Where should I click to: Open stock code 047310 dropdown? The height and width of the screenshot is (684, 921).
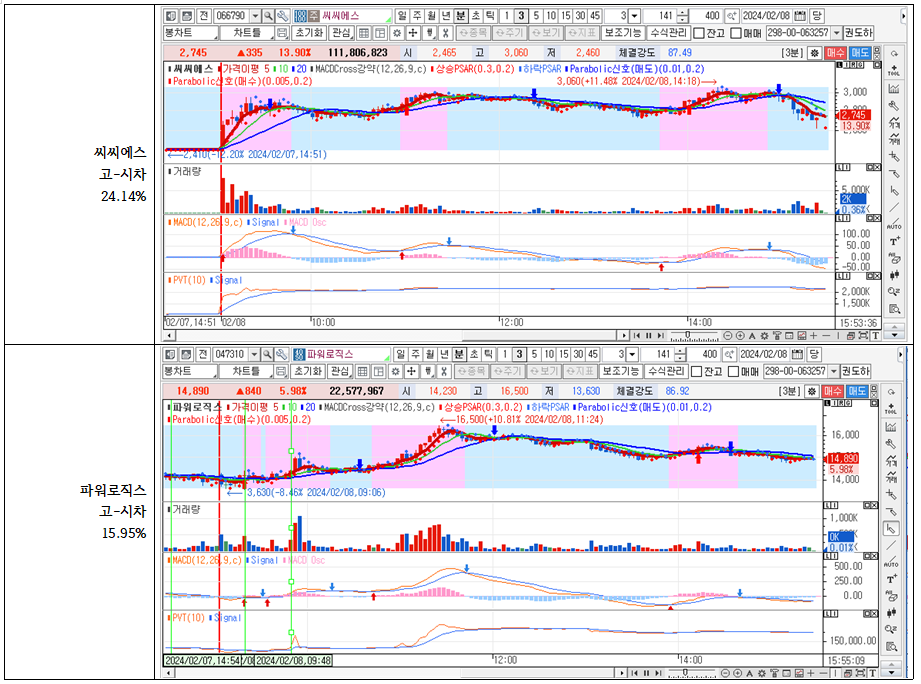[254, 354]
